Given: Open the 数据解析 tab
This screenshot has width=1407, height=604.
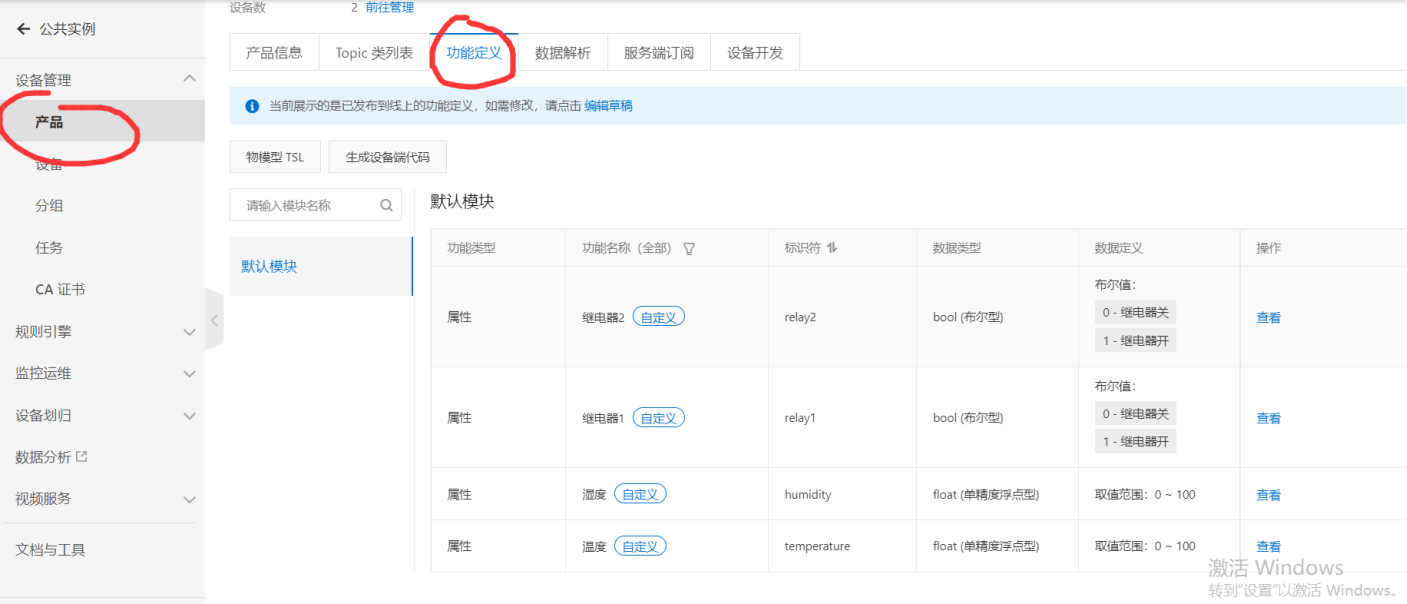Looking at the screenshot, I should [563, 53].
